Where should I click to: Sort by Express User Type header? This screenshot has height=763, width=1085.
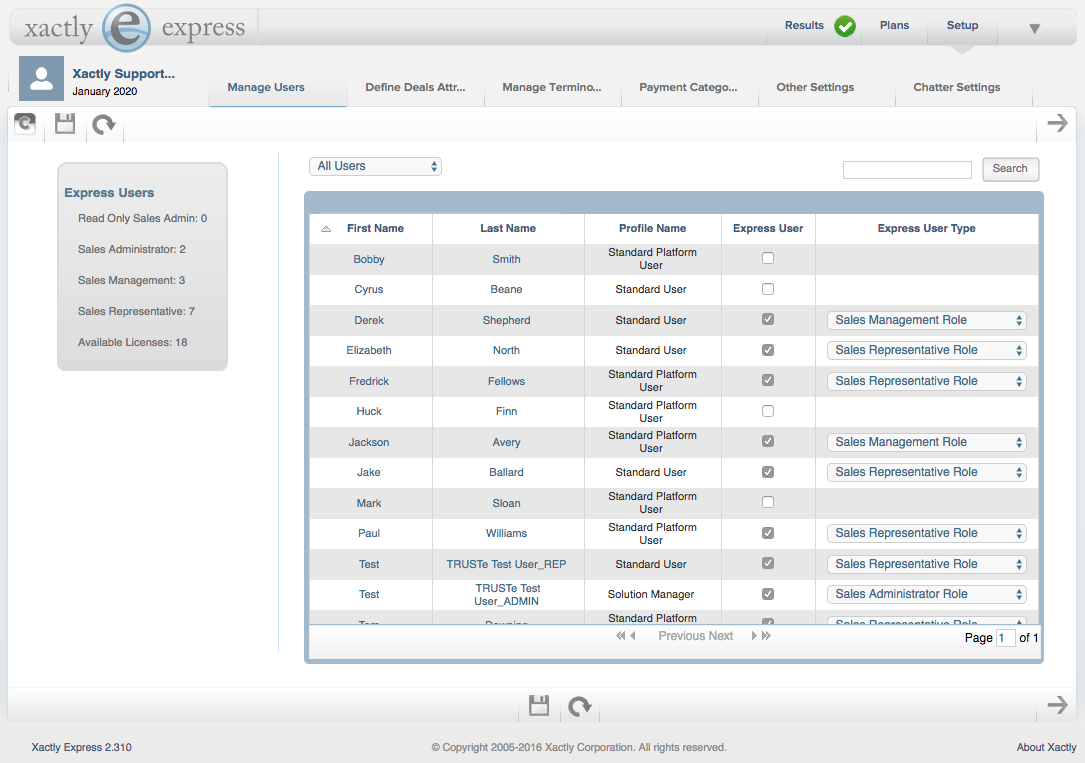point(927,228)
